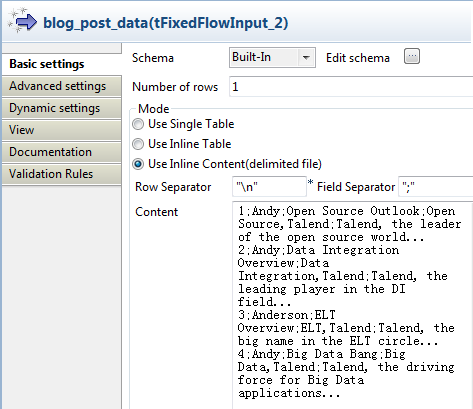Click the text "big name in the ELT circle..."
473x409 pixels.
[x=338, y=341]
